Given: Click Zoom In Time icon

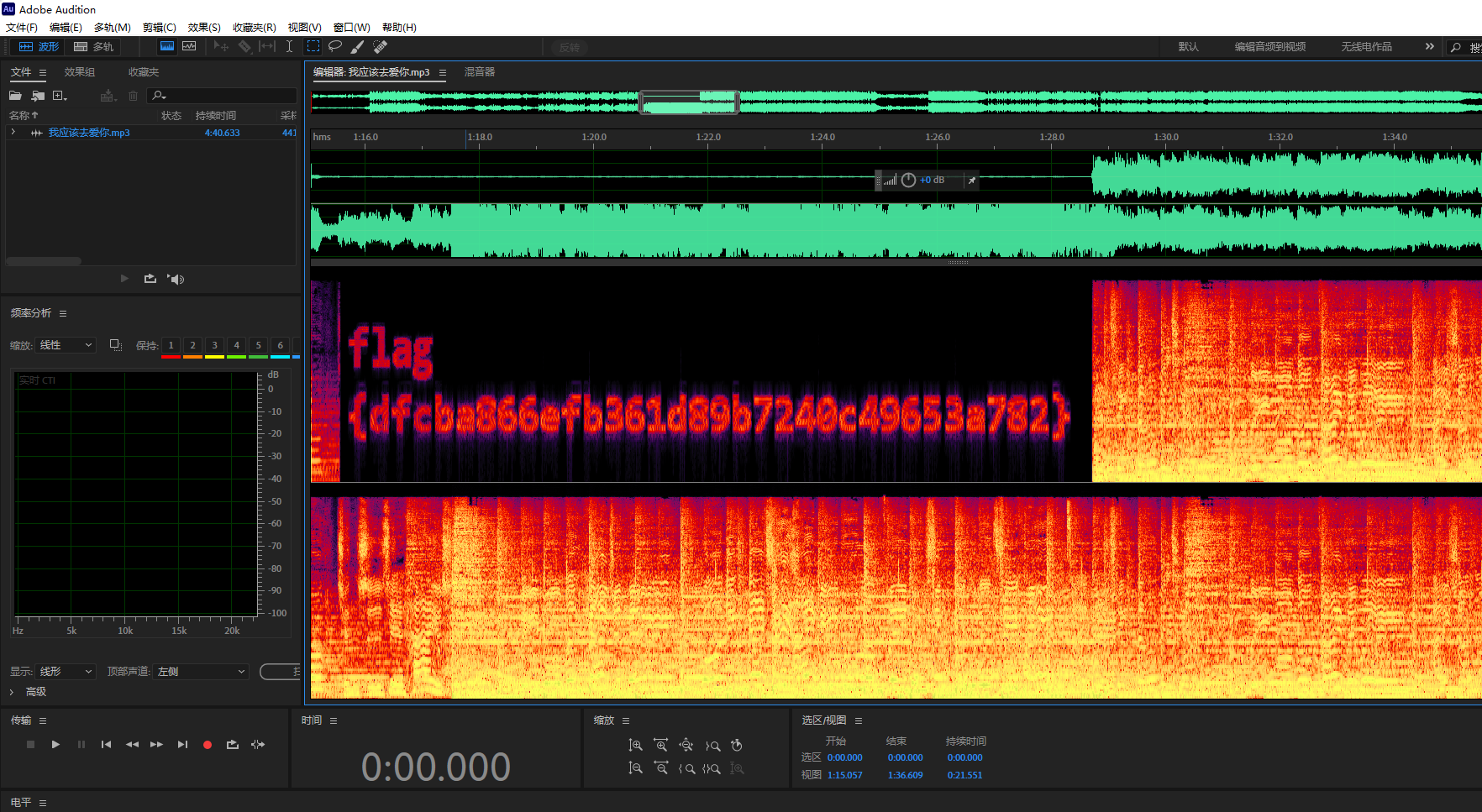Looking at the screenshot, I should [661, 745].
